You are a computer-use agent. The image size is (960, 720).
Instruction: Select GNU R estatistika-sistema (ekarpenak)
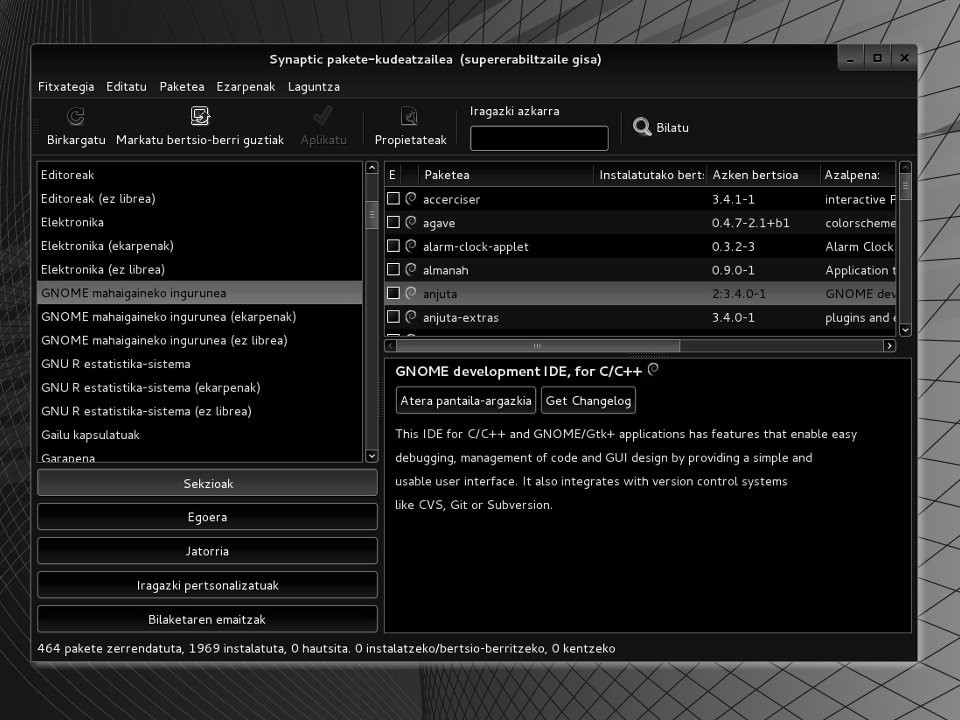[x=200, y=388]
